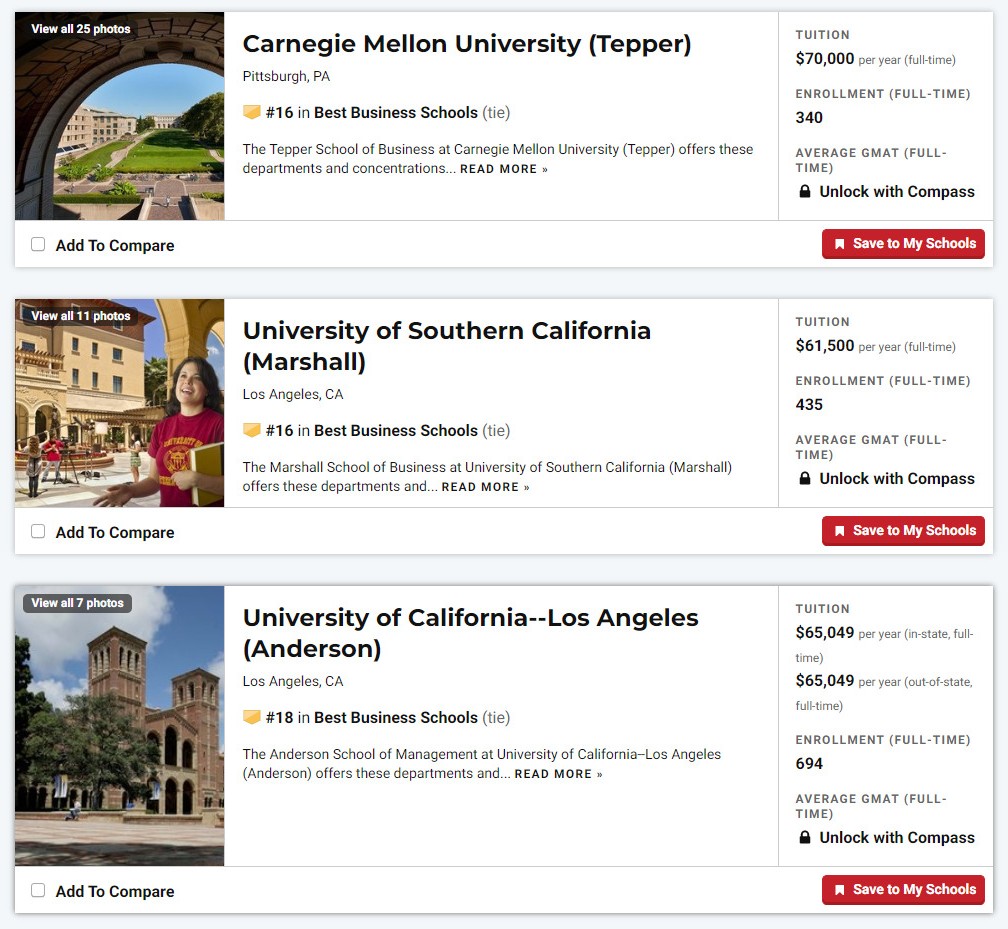The height and width of the screenshot is (929, 1008).
Task: Save USC Marshall to My Schools
Action: coord(903,531)
